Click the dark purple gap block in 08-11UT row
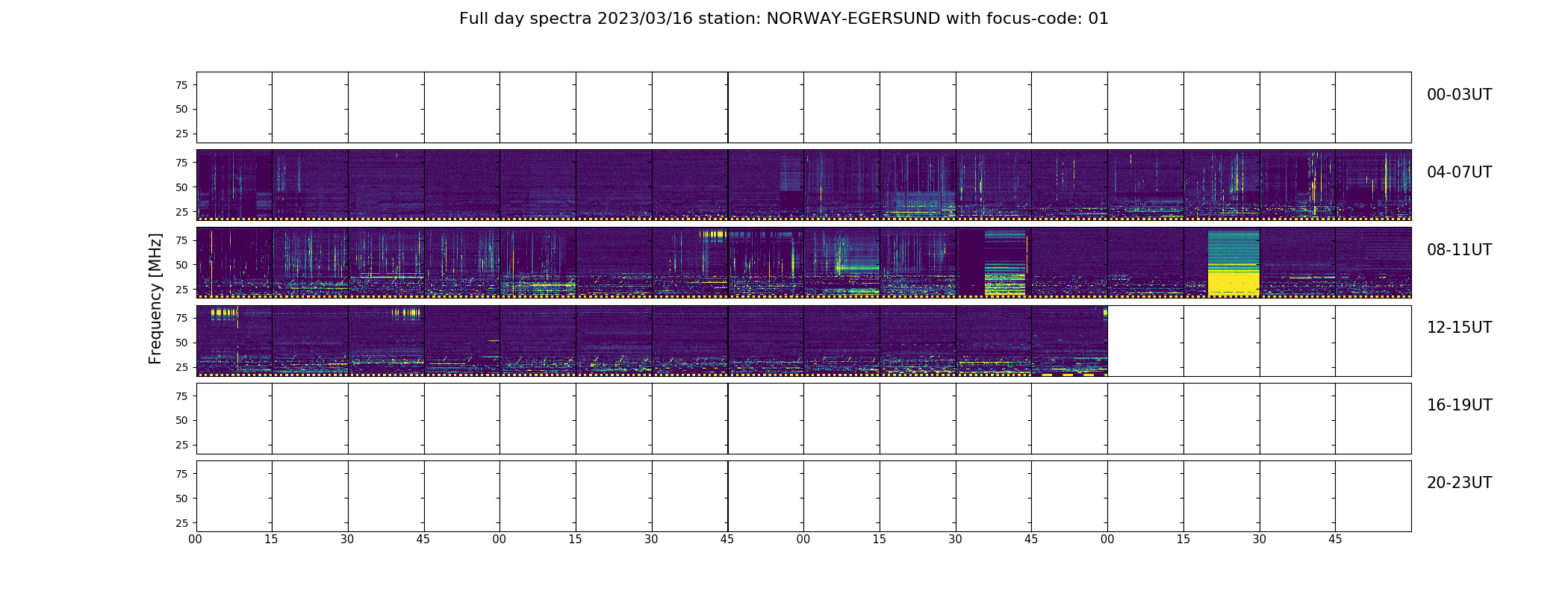This screenshot has width=1568, height=597. coord(971,262)
